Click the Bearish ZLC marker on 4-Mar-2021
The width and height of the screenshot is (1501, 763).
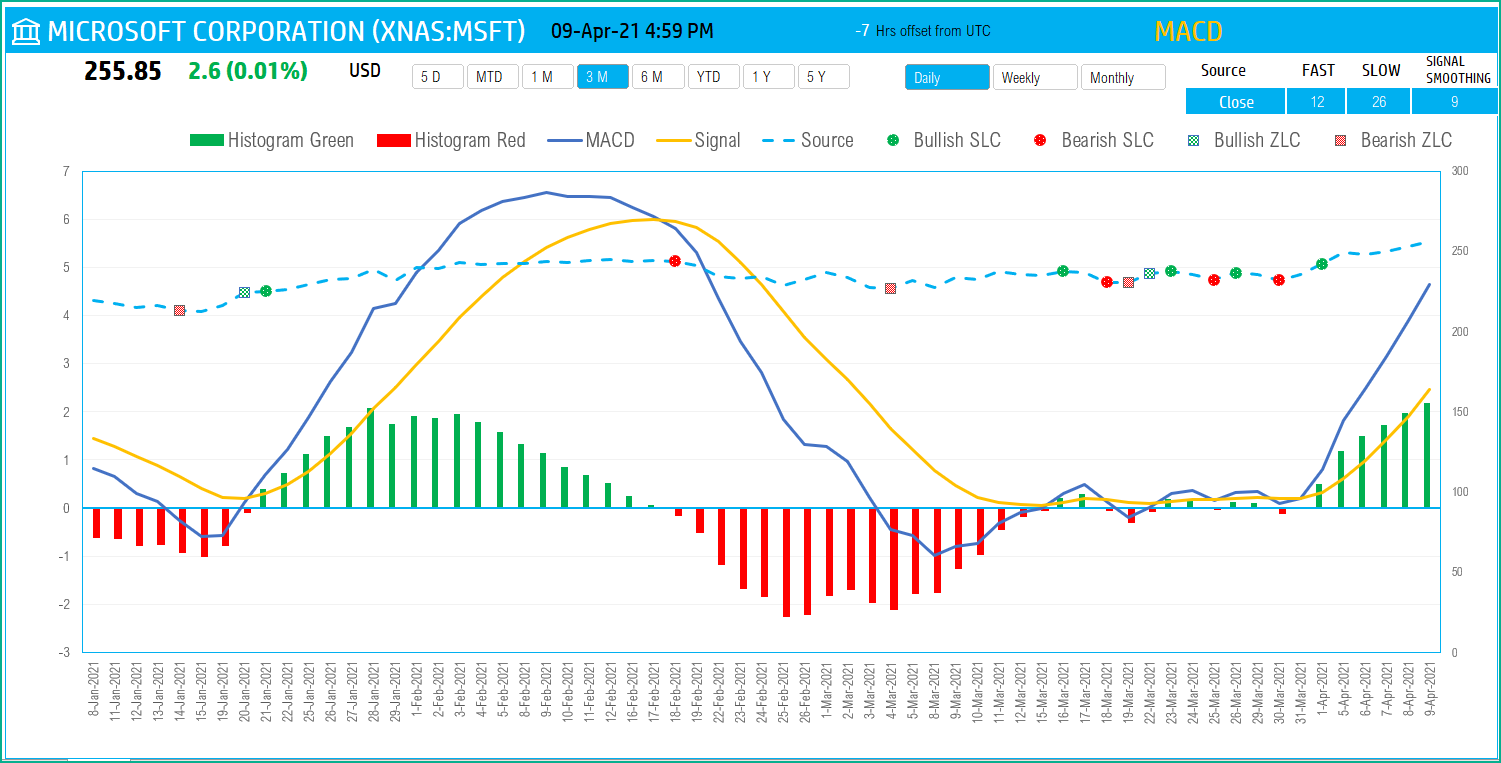pyautogui.click(x=890, y=288)
